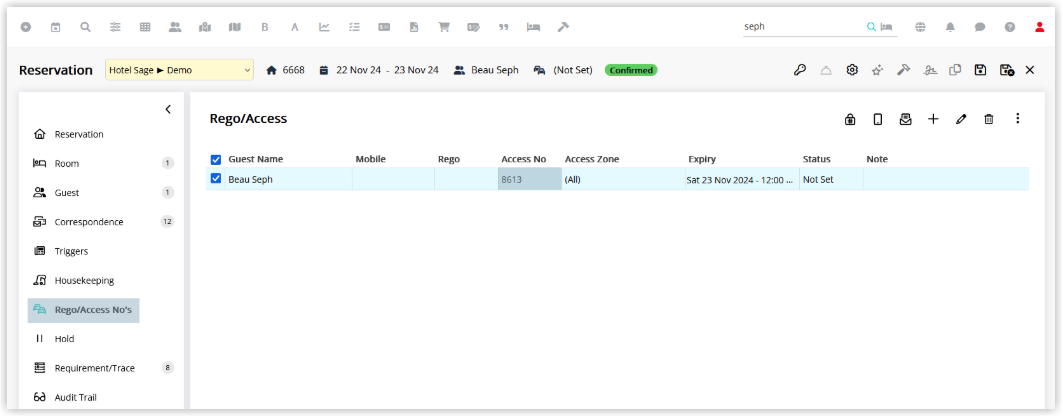Open the red user profile icon
Image resolution: width=1063 pixels, height=417 pixels.
[1039, 27]
